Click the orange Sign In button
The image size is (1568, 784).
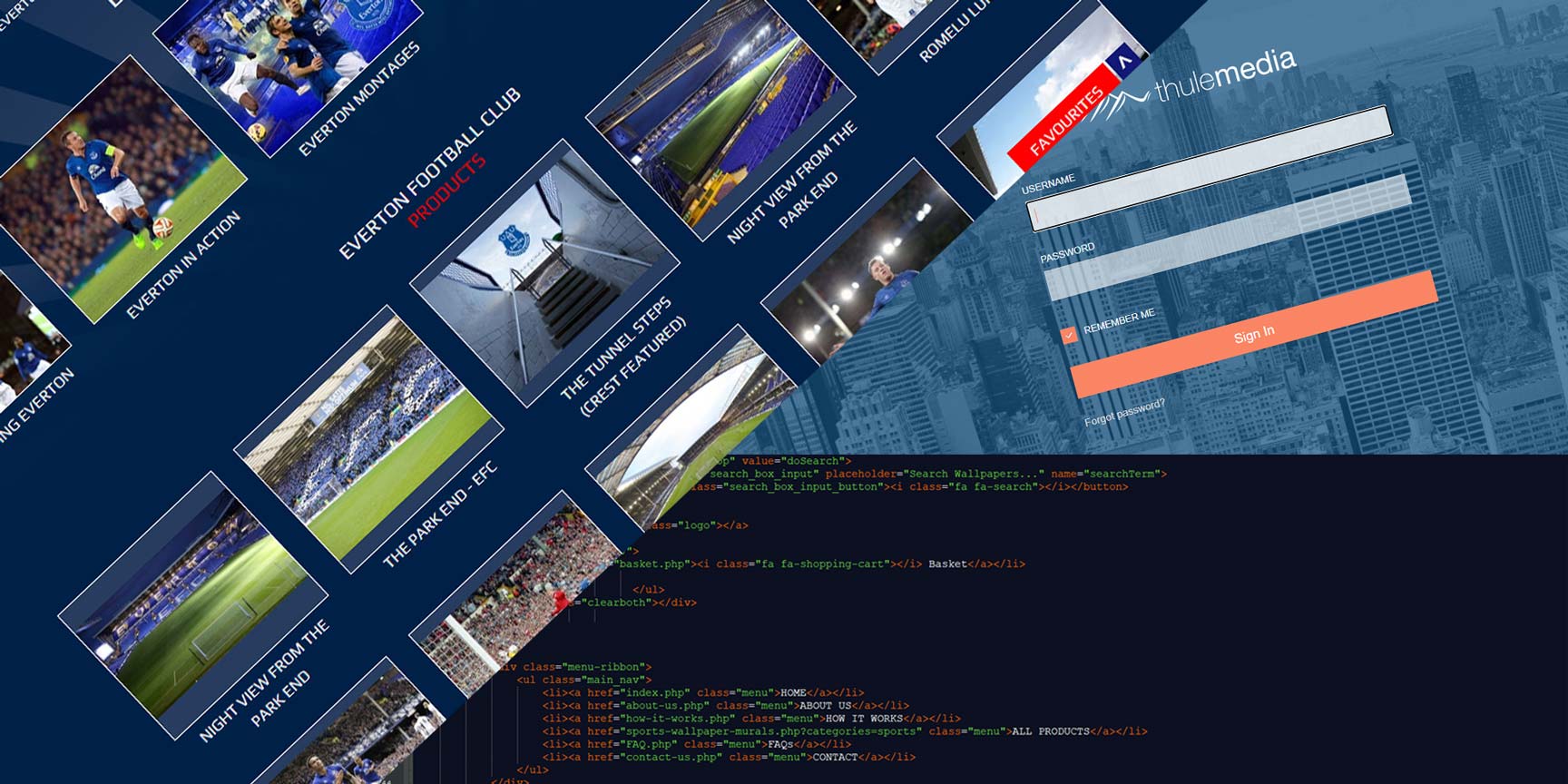point(1255,334)
